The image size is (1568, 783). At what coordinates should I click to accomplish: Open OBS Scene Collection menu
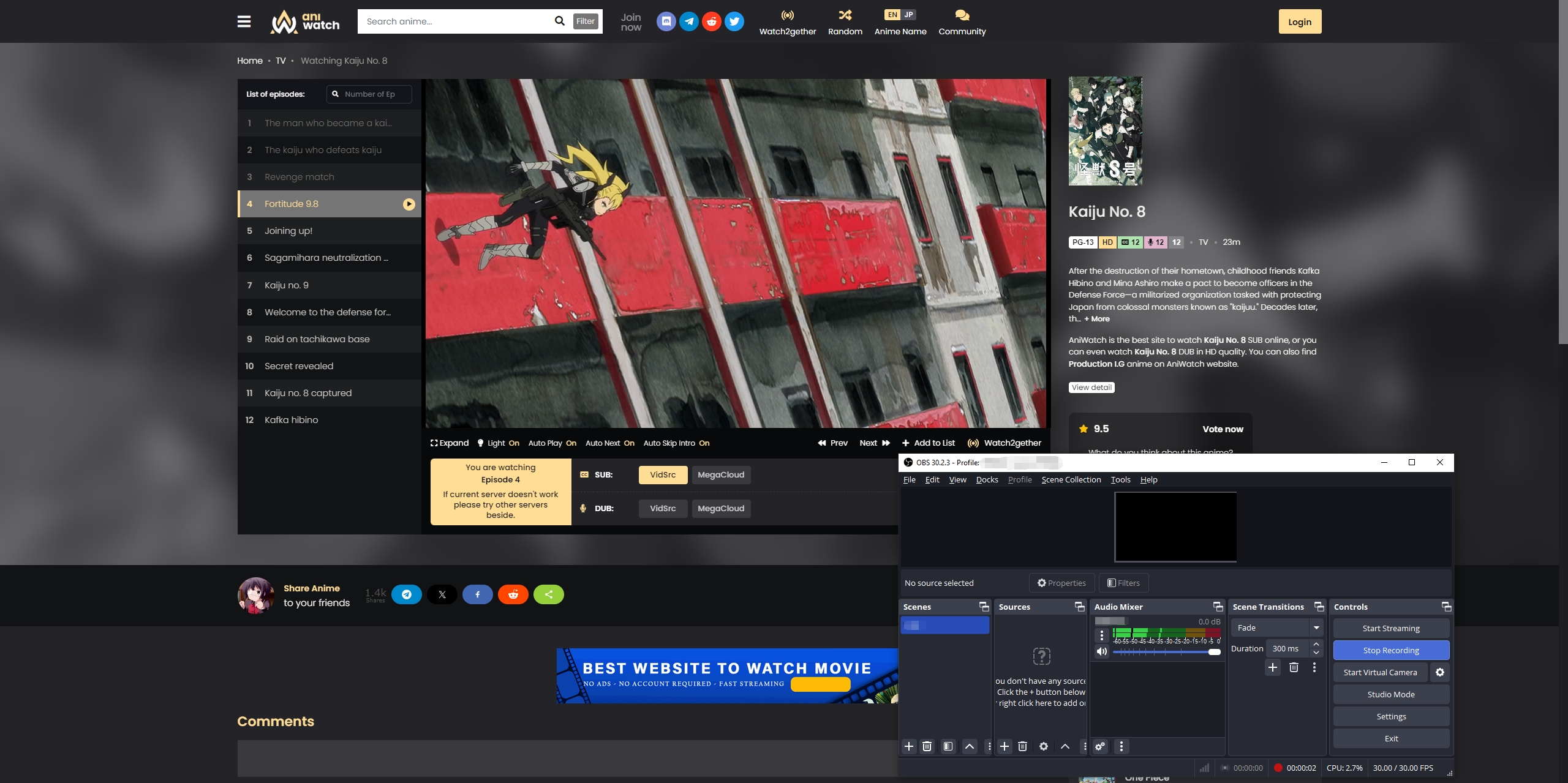[1071, 479]
